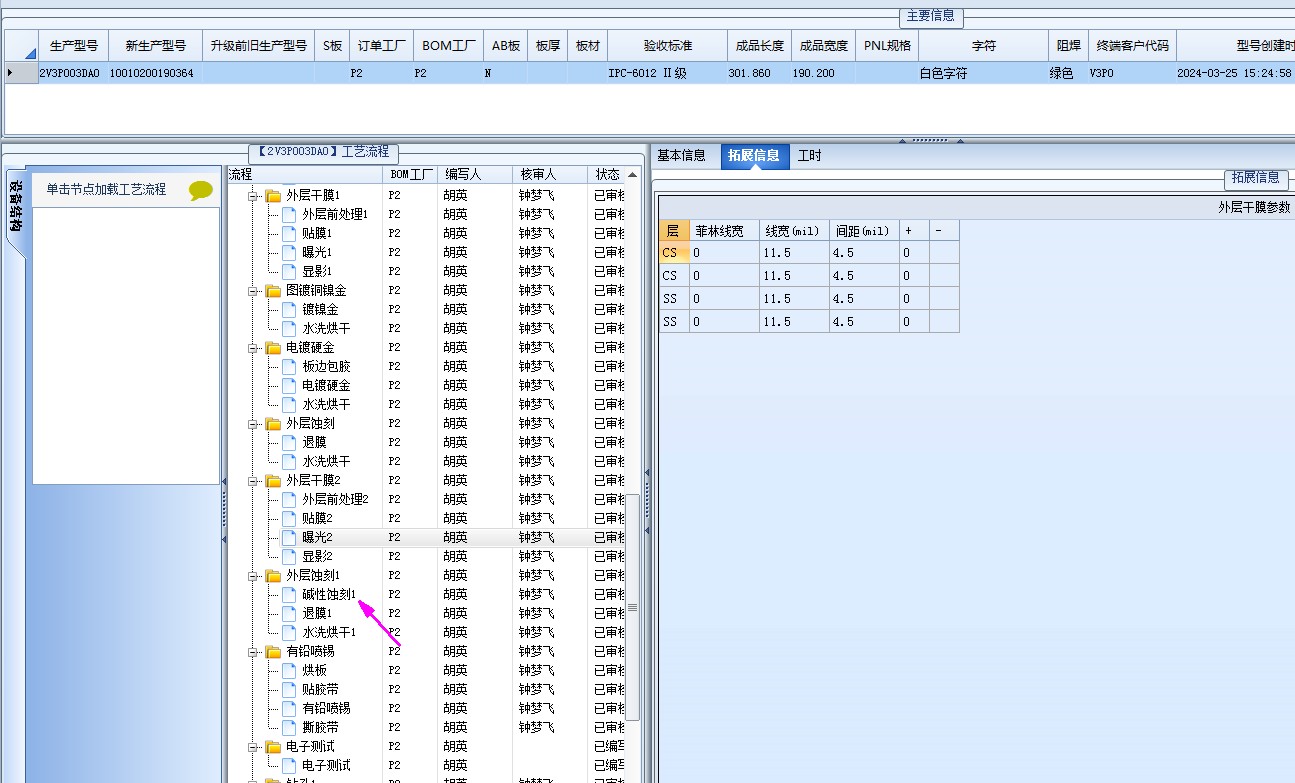Click 生产型号 column header
The width and height of the screenshot is (1295, 783).
point(74,46)
